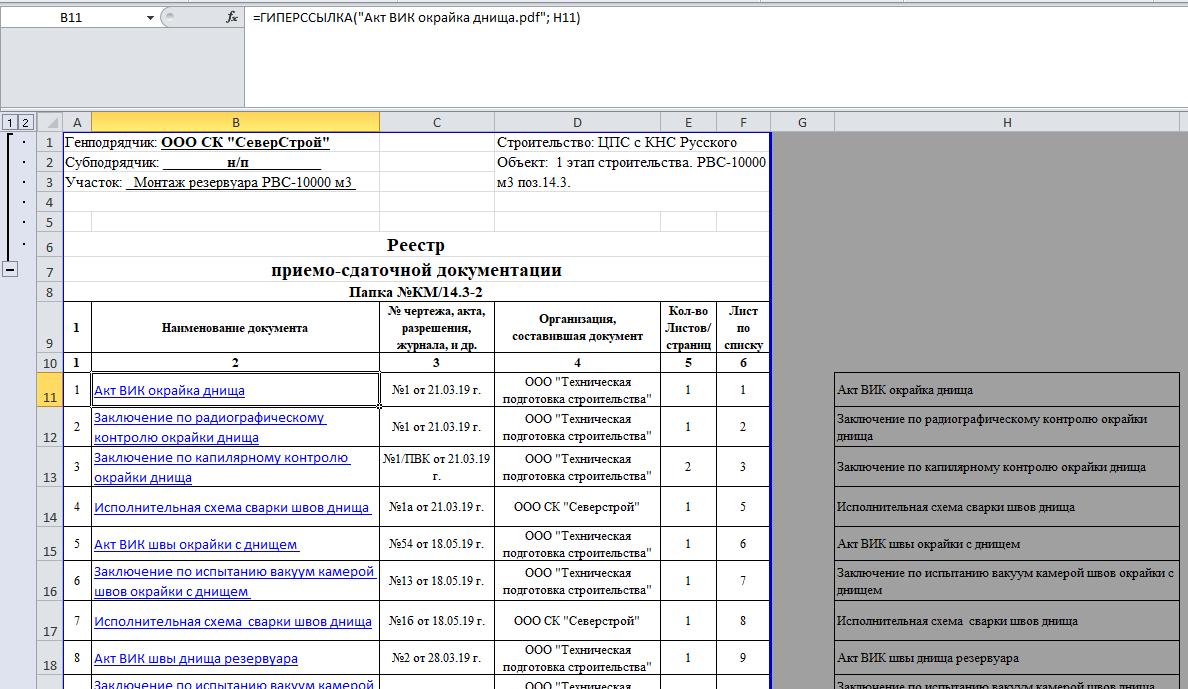Show outline level 2 rows
The image size is (1188, 689).
26,122
